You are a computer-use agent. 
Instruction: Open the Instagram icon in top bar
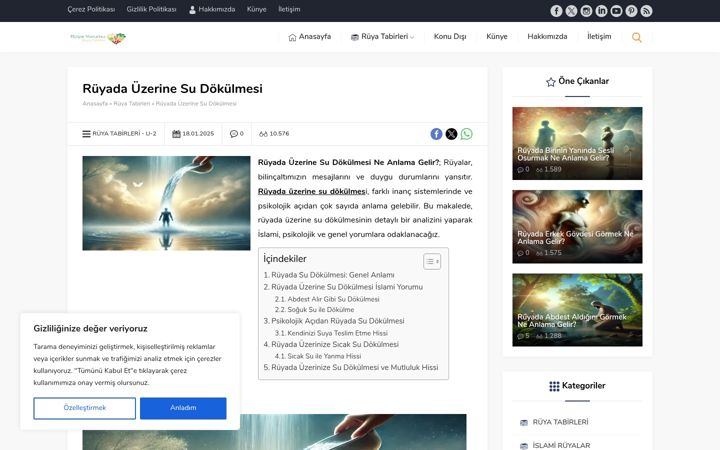586,11
